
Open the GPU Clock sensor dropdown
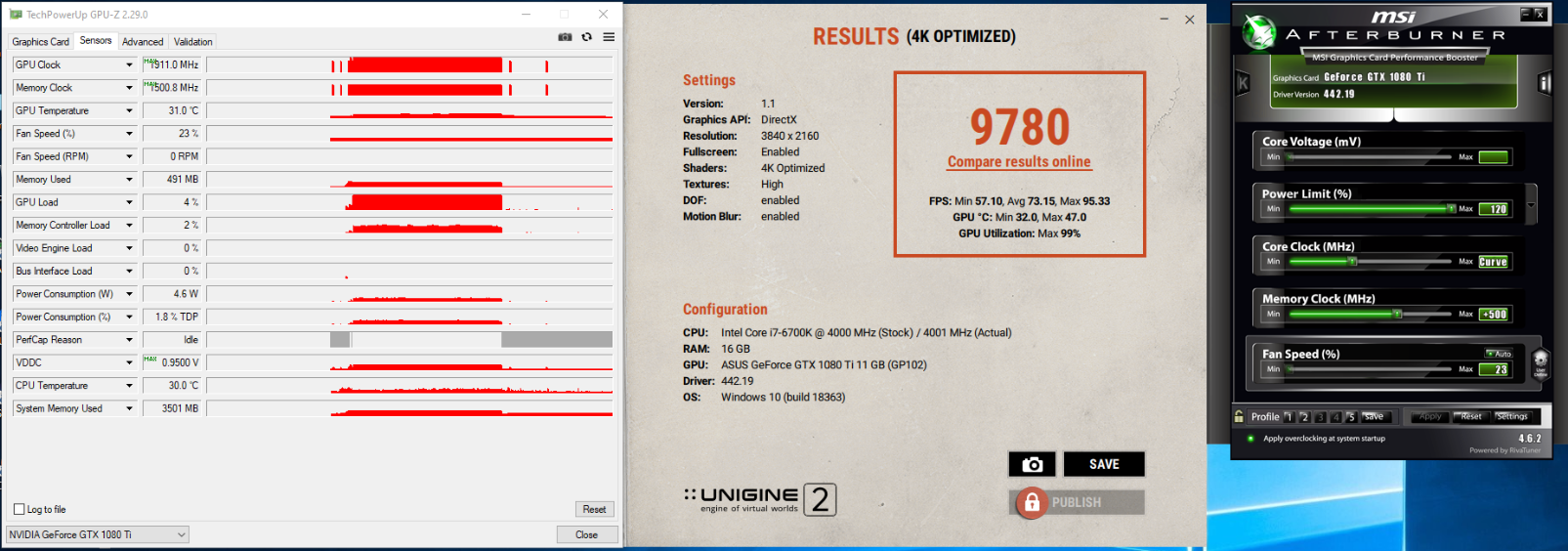click(x=129, y=64)
